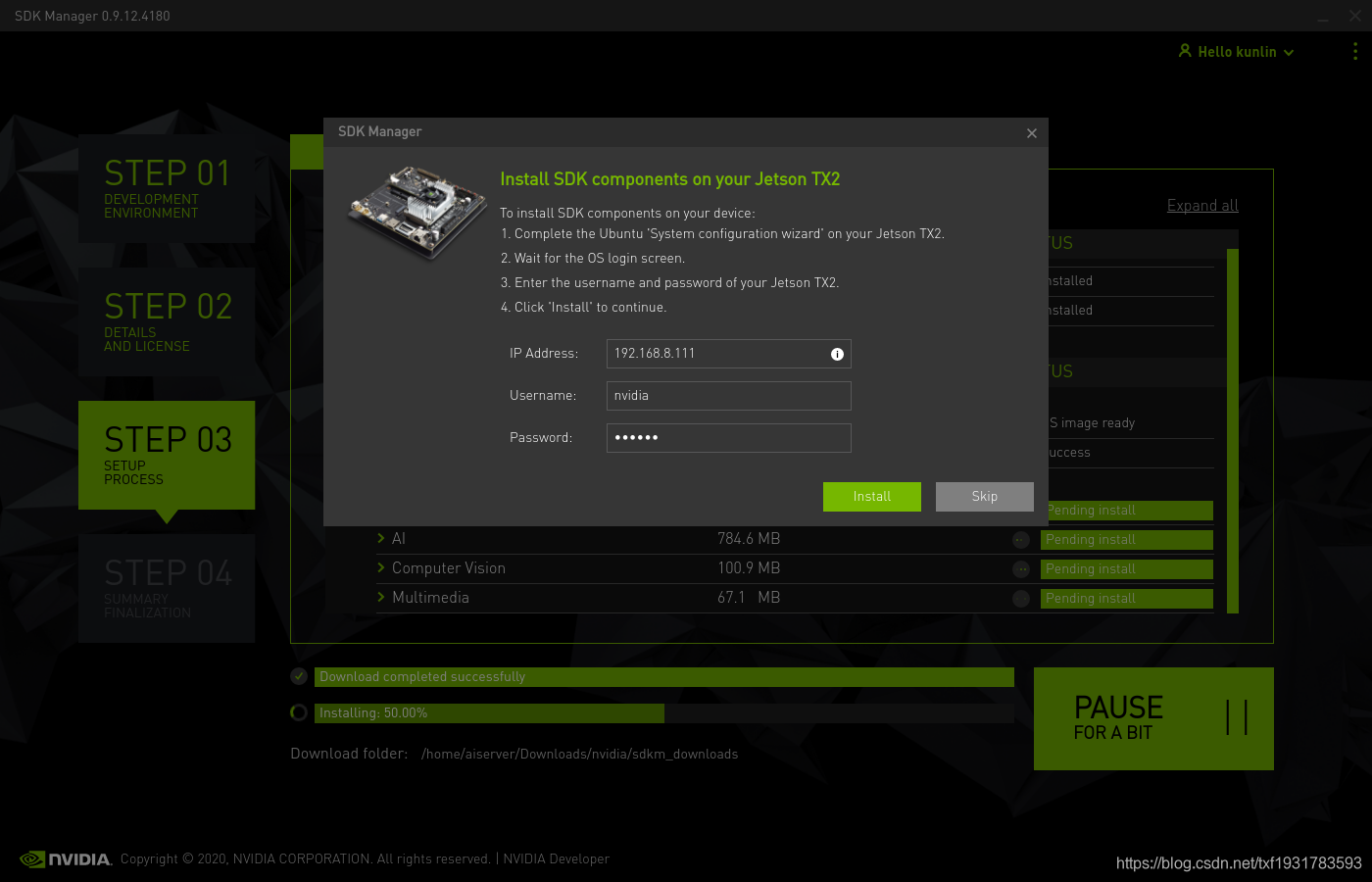The height and width of the screenshot is (882, 1372).
Task: Select Step 04 Summary Finalization
Action: click(167, 588)
